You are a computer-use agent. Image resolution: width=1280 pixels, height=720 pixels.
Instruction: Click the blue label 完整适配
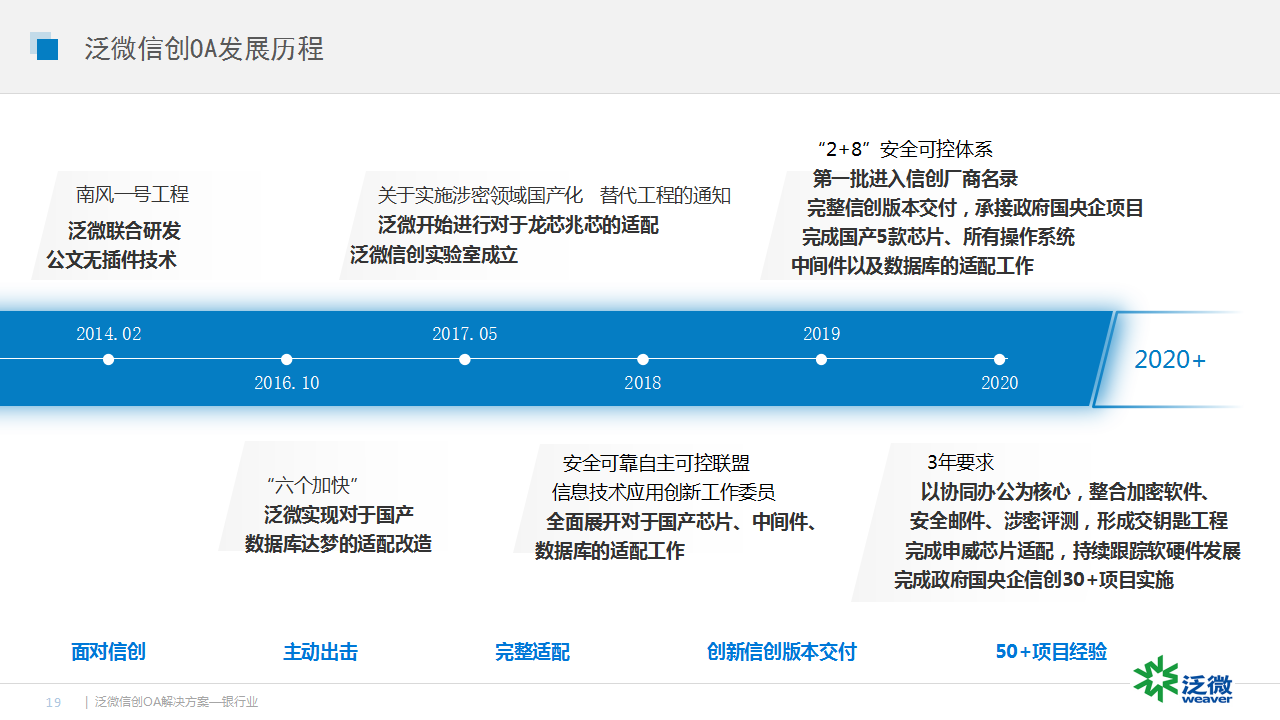532,652
